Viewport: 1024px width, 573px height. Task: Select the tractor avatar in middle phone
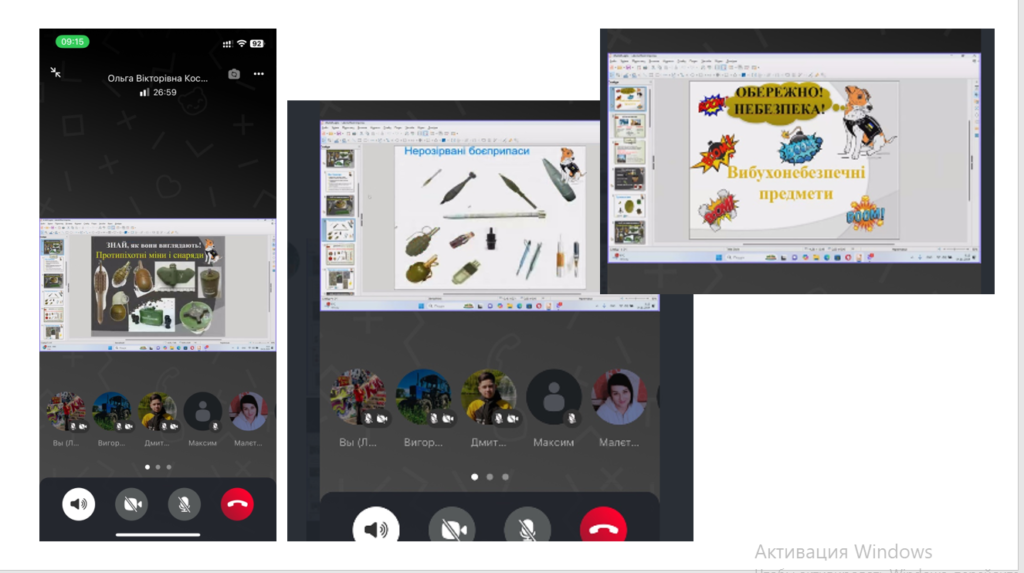coord(423,398)
